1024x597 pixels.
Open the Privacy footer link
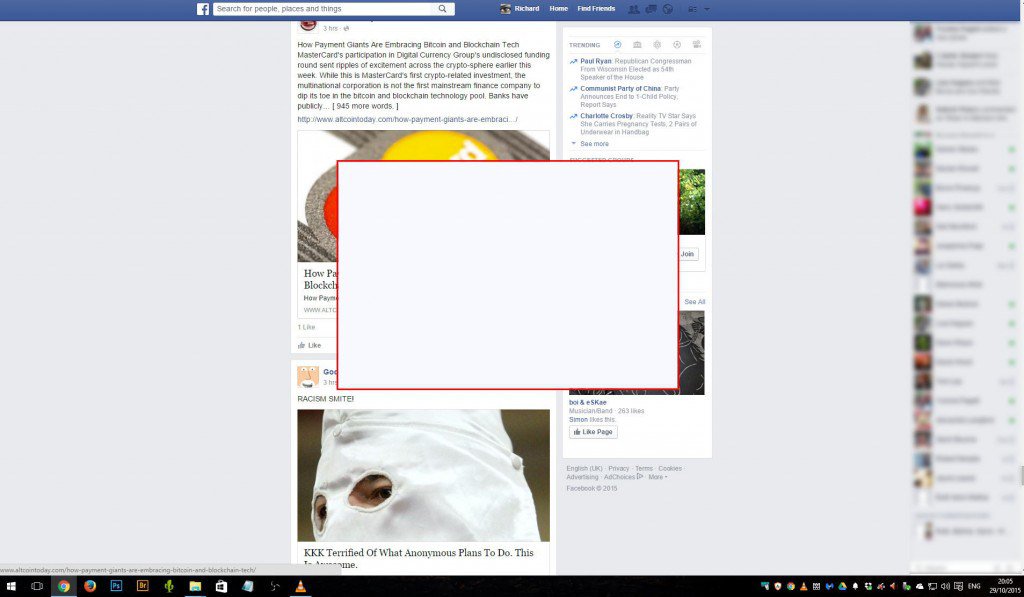[618, 468]
